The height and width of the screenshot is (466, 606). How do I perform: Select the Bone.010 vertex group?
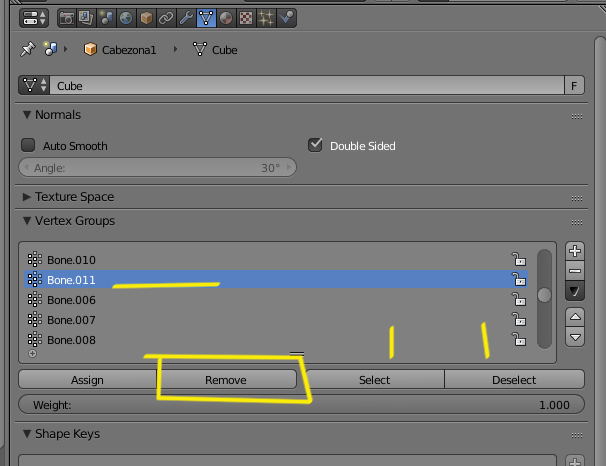(x=276, y=260)
